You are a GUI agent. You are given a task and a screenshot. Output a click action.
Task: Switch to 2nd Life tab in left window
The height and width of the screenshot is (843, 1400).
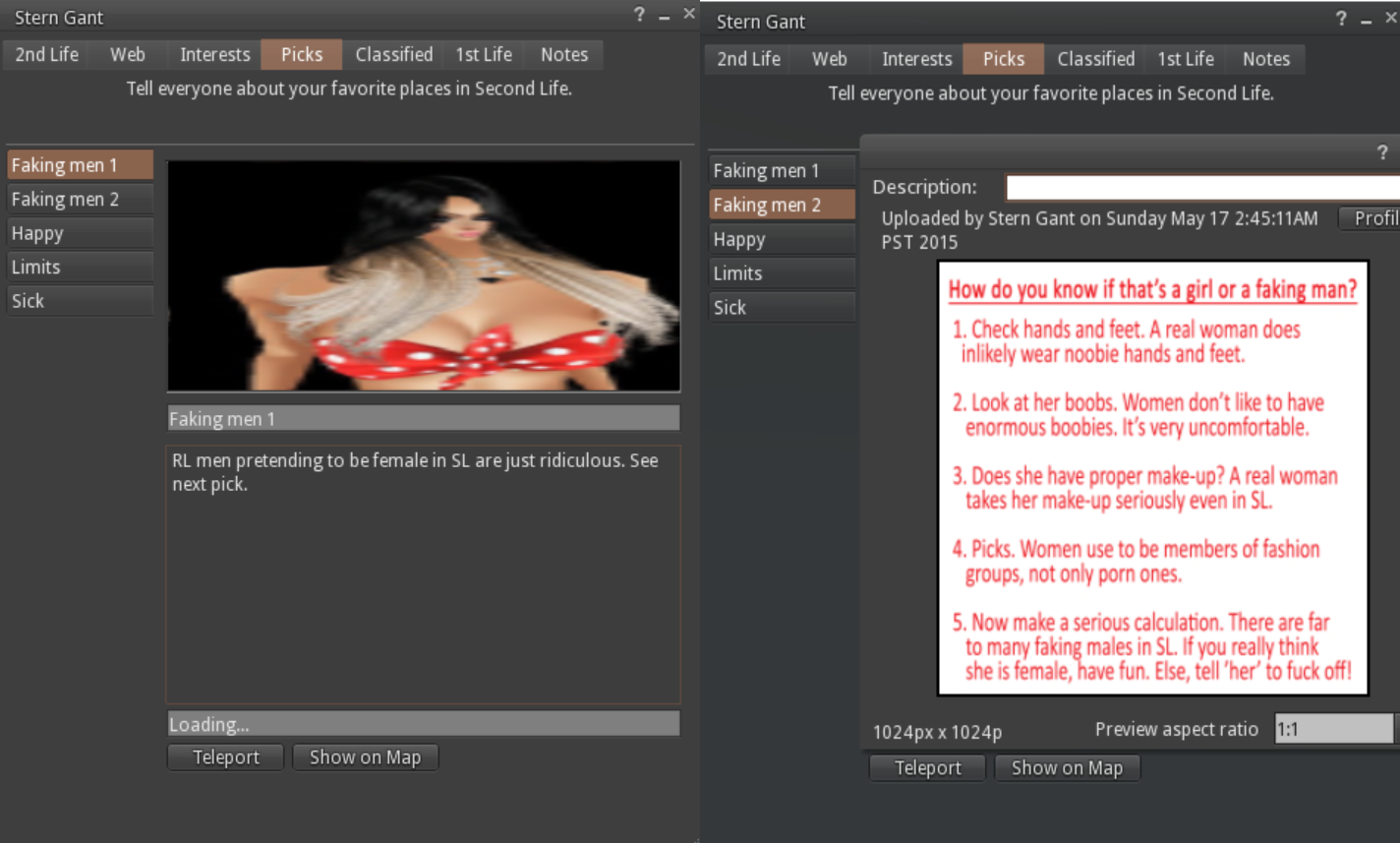coord(47,54)
